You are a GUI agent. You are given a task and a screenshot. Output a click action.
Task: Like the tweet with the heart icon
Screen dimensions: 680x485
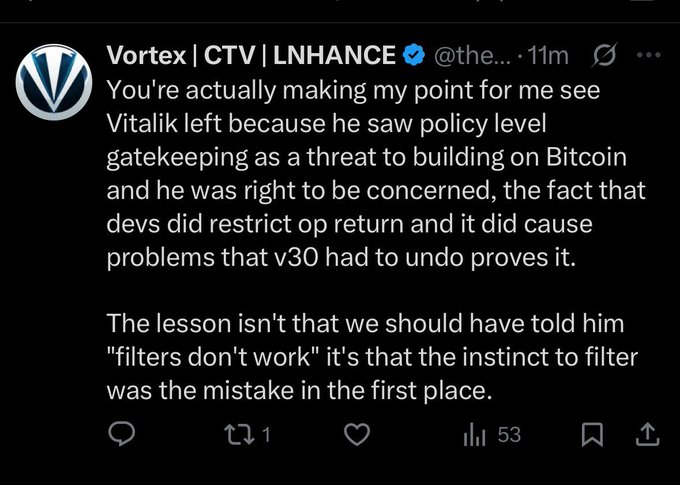357,435
